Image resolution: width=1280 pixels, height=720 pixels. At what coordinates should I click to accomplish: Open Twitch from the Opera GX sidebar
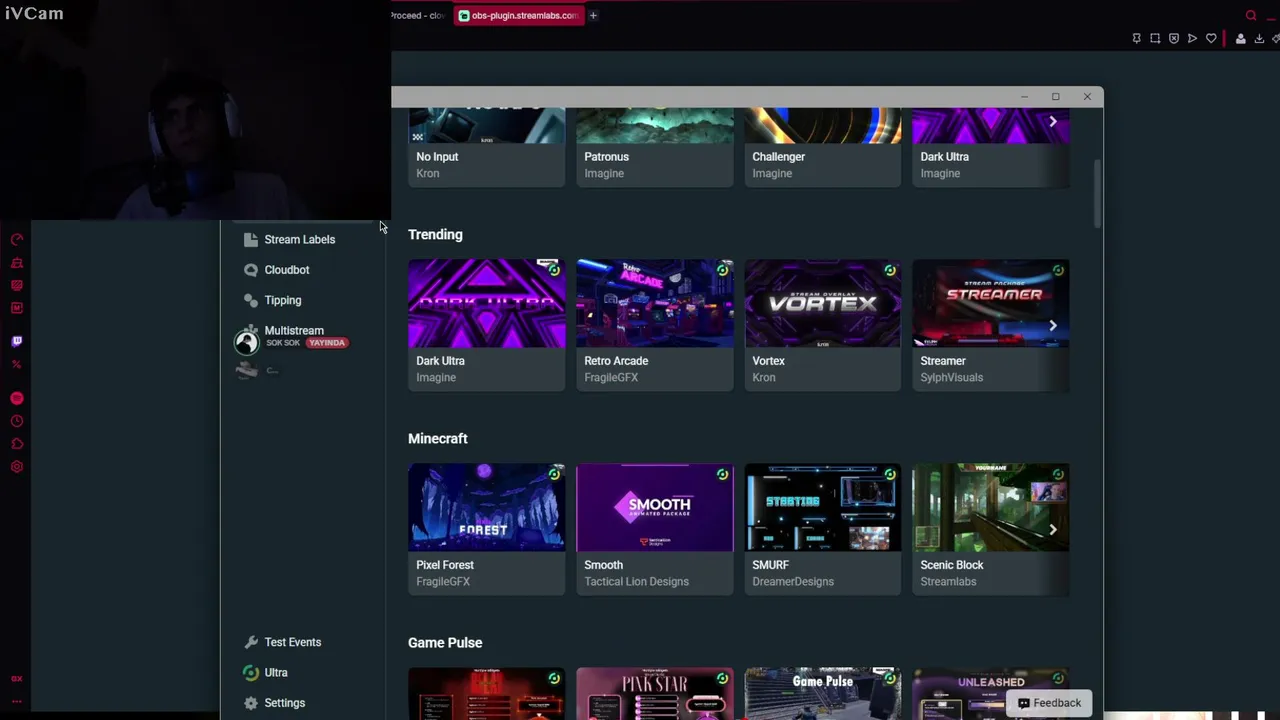click(x=17, y=341)
